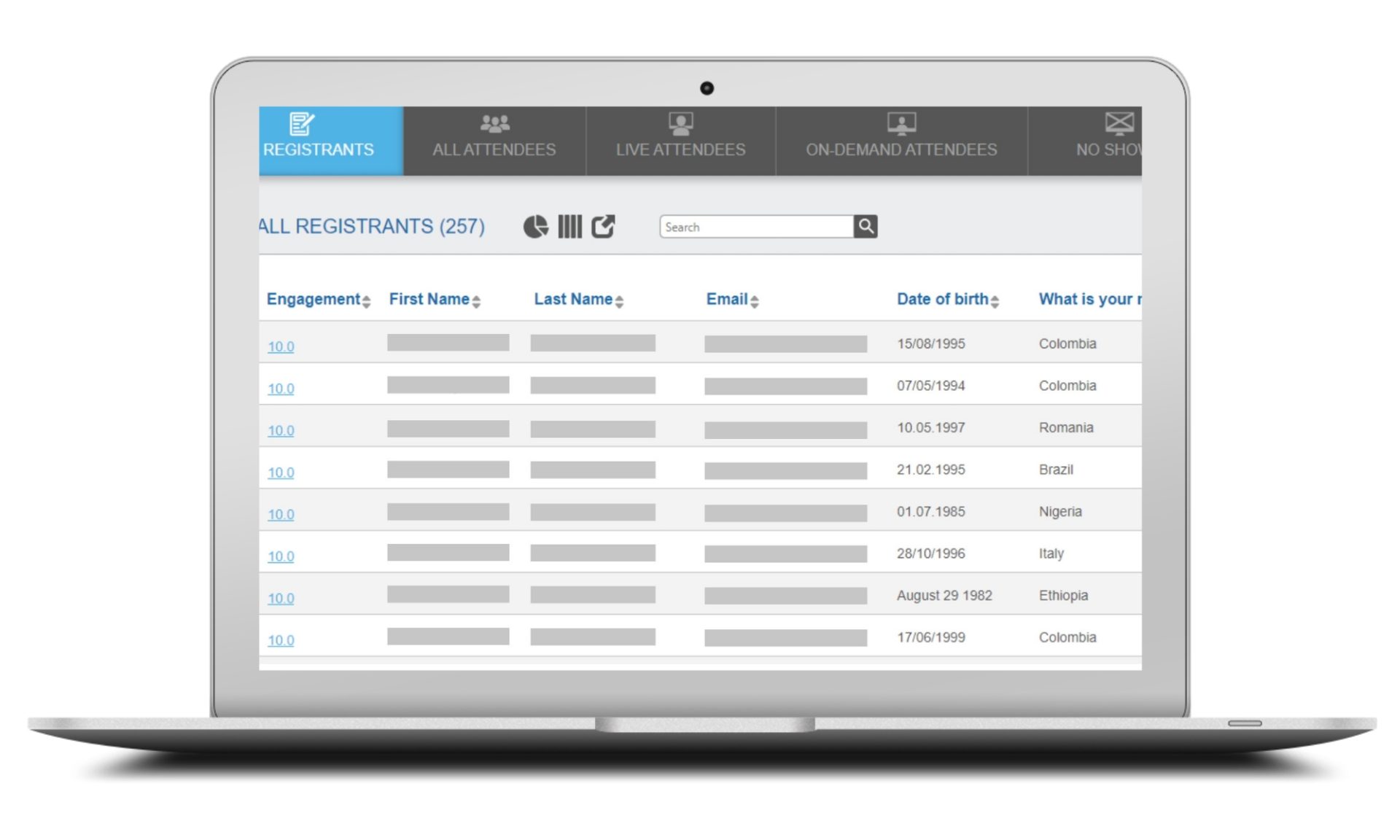The width and height of the screenshot is (1400, 840).
Task: Select the date 01.07.1985 cell
Action: 930,511
